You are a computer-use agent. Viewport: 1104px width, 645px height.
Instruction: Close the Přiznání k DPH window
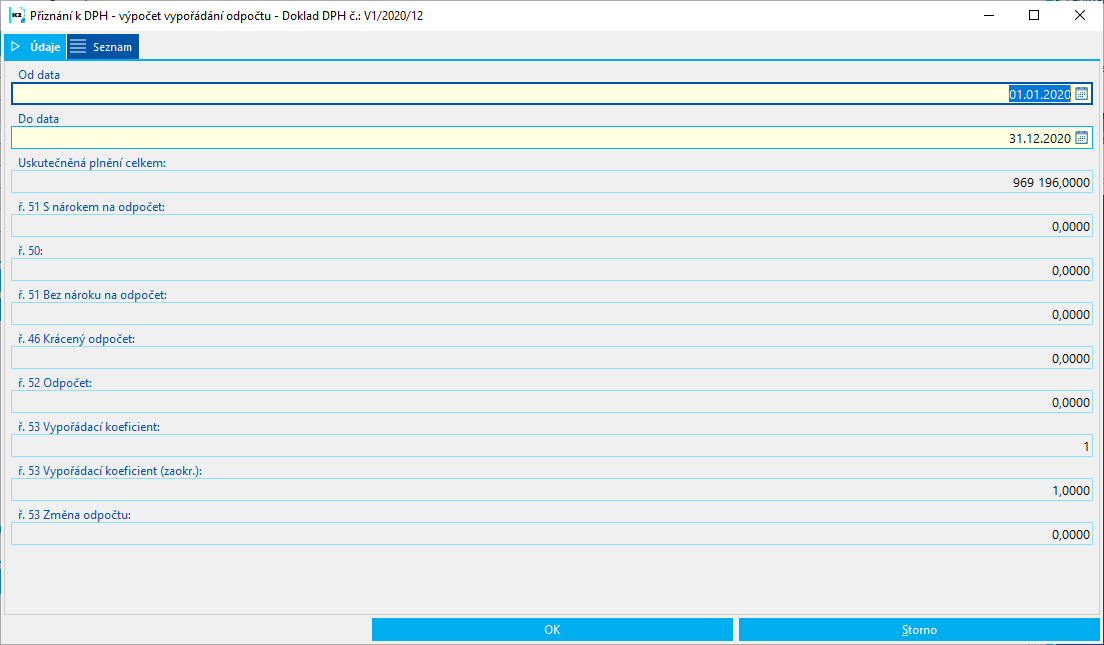click(1079, 15)
